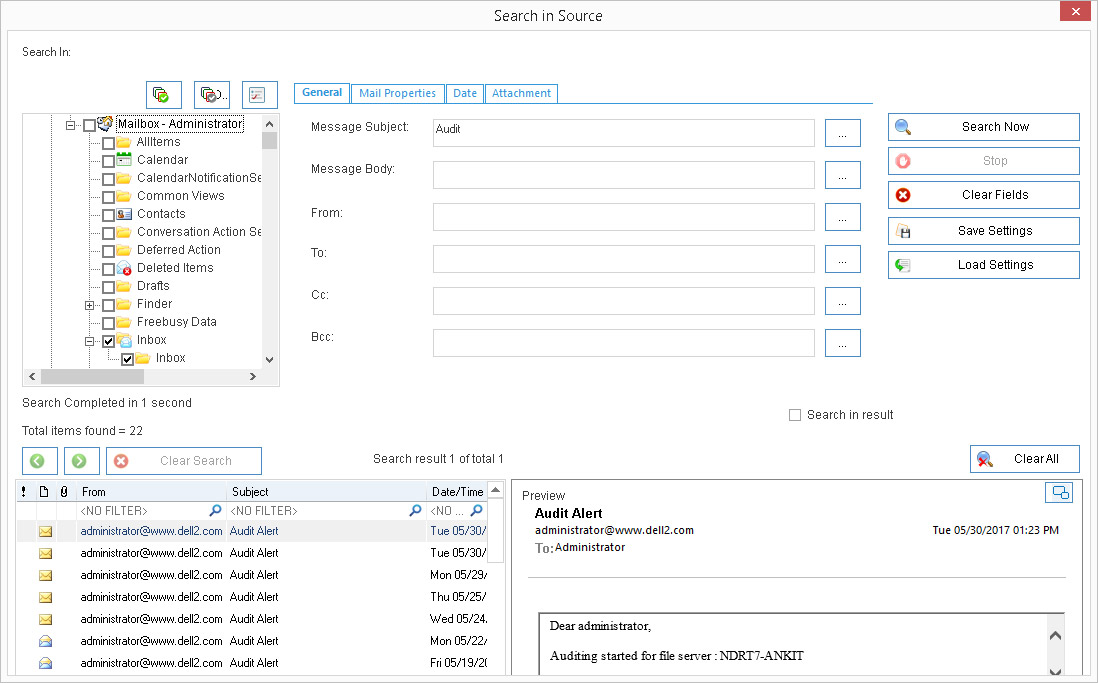Click the Date/Time filter magnifier icon

477,511
